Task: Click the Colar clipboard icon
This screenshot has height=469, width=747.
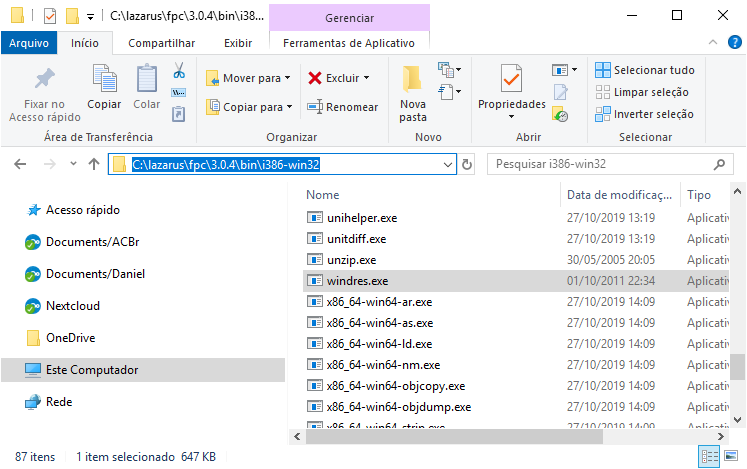Action: point(147,78)
